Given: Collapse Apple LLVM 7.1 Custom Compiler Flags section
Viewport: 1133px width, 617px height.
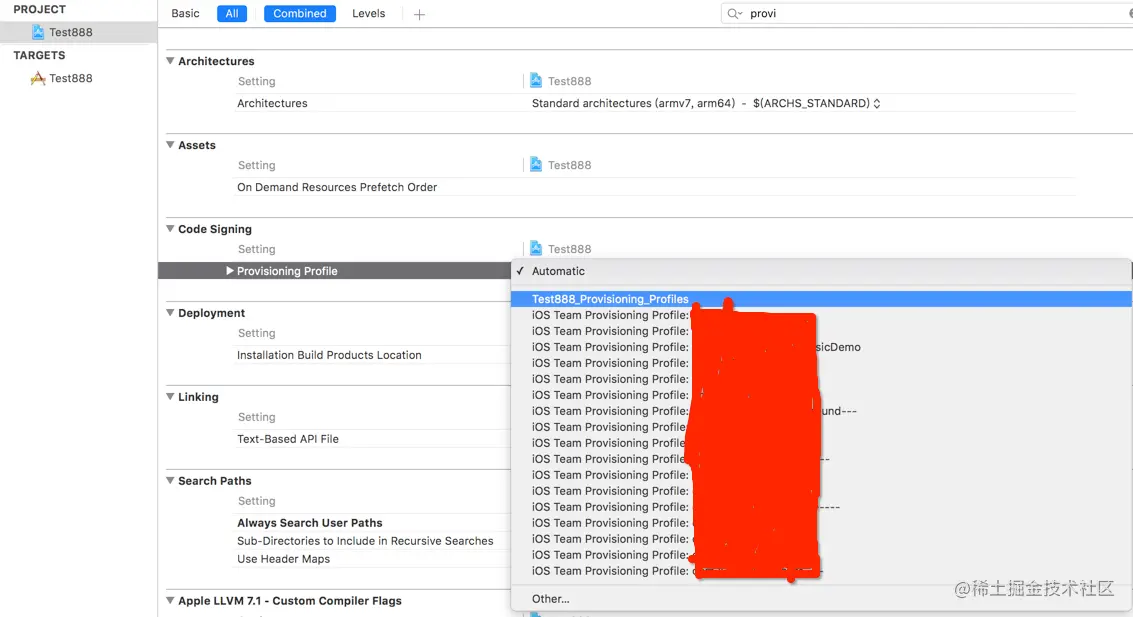Looking at the screenshot, I should (x=170, y=600).
